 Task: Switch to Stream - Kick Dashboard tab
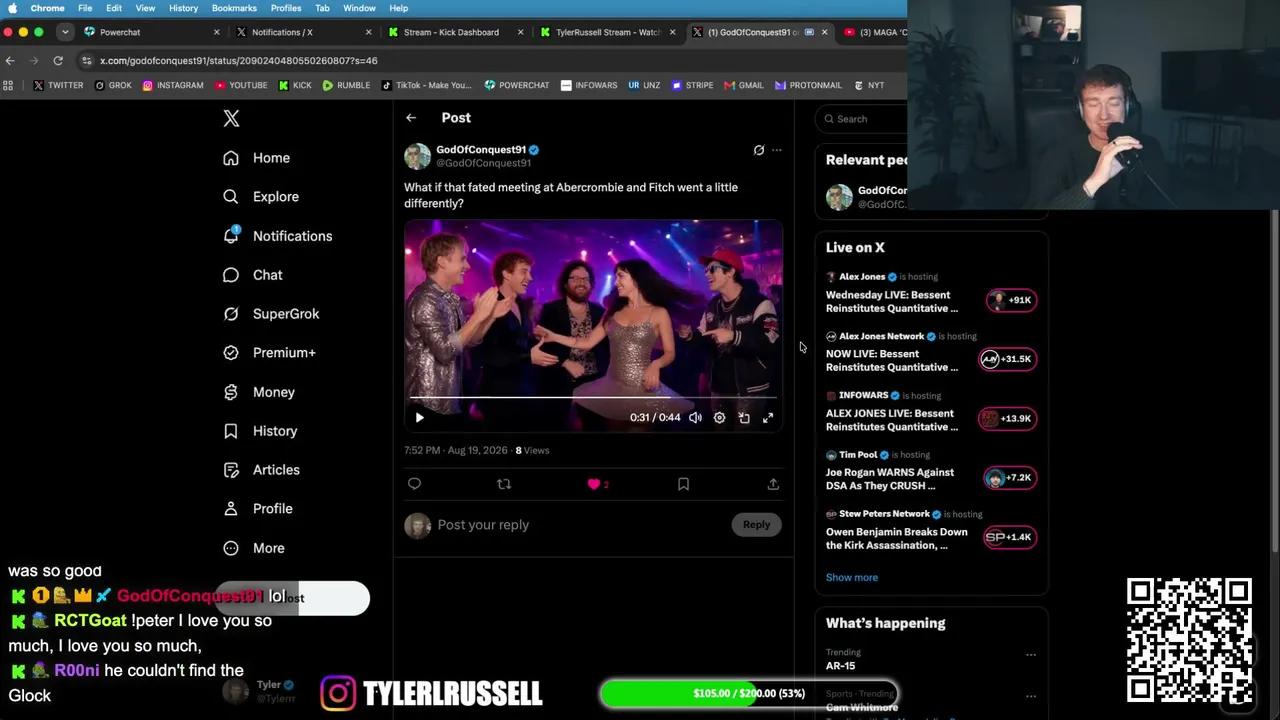[x=456, y=32]
